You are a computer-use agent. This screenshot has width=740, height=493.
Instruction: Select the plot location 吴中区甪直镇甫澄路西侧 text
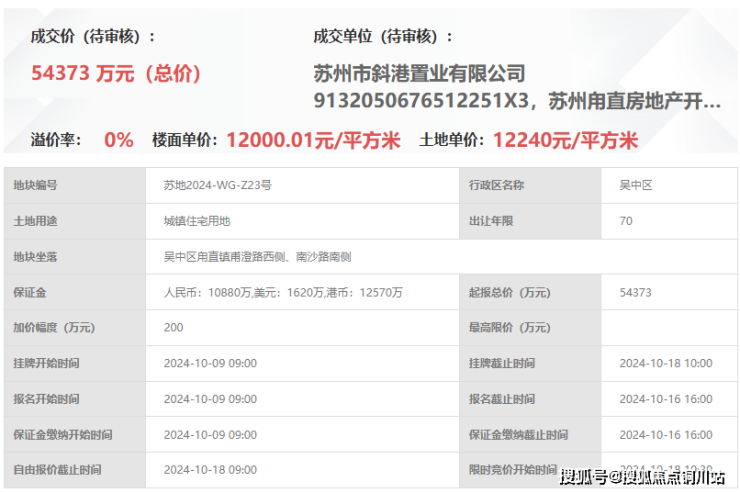[224, 257]
